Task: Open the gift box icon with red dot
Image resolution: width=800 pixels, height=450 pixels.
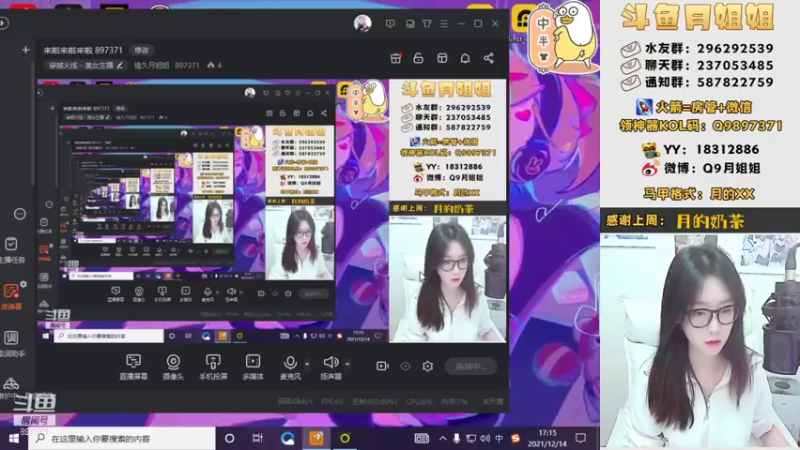Action: coord(396,58)
